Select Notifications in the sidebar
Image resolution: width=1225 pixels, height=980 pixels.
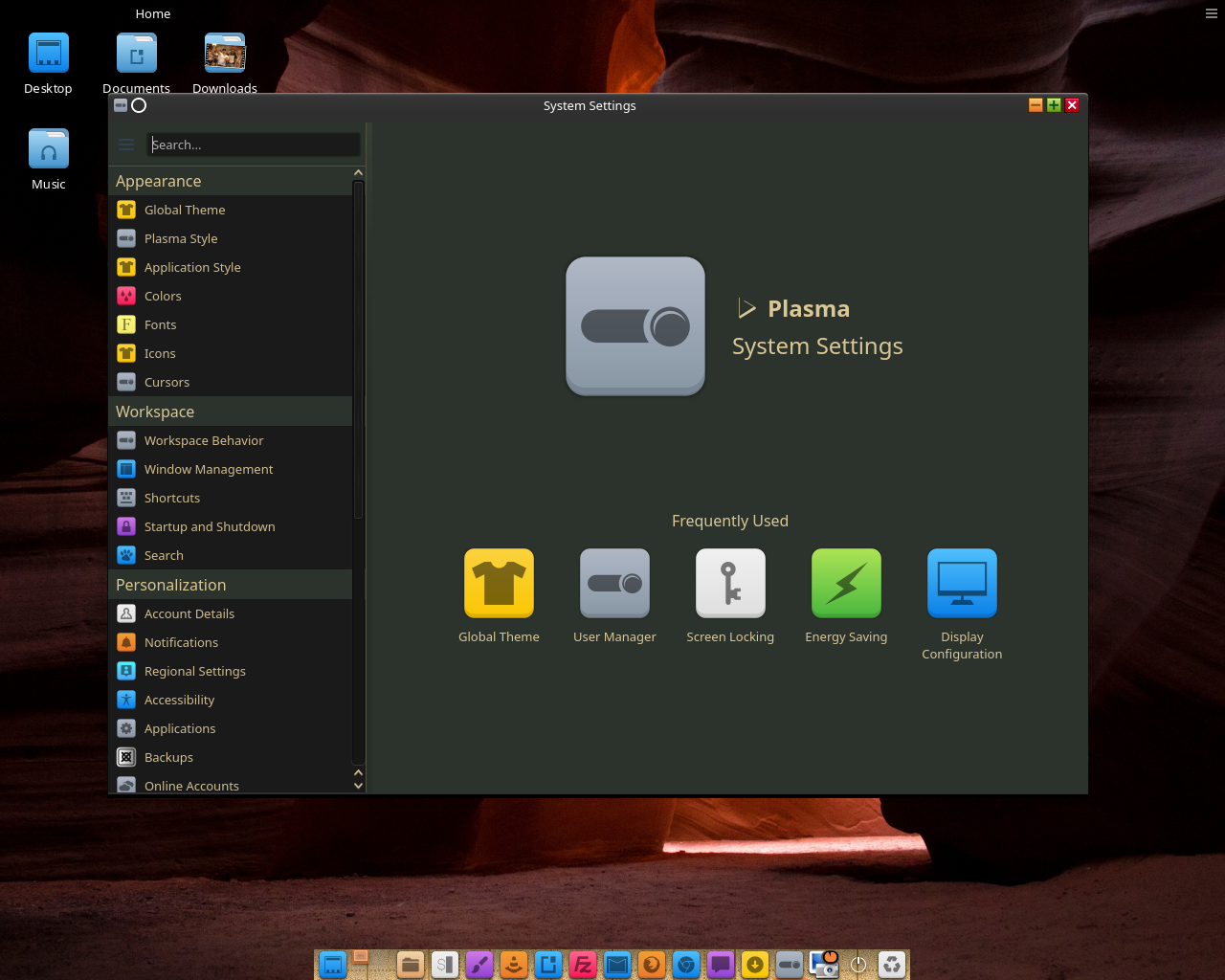(x=231, y=642)
